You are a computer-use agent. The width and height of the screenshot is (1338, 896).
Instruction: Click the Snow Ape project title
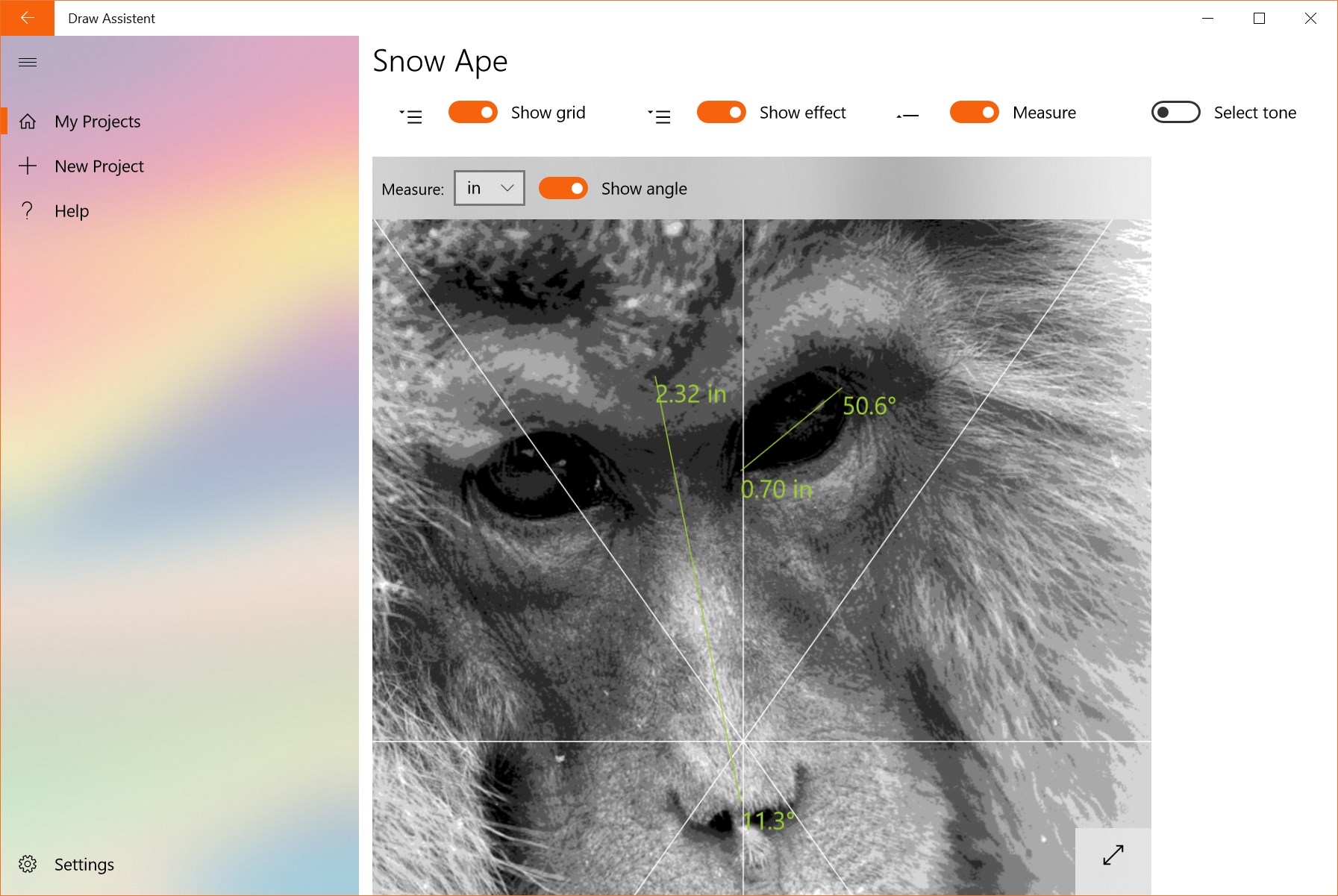440,61
